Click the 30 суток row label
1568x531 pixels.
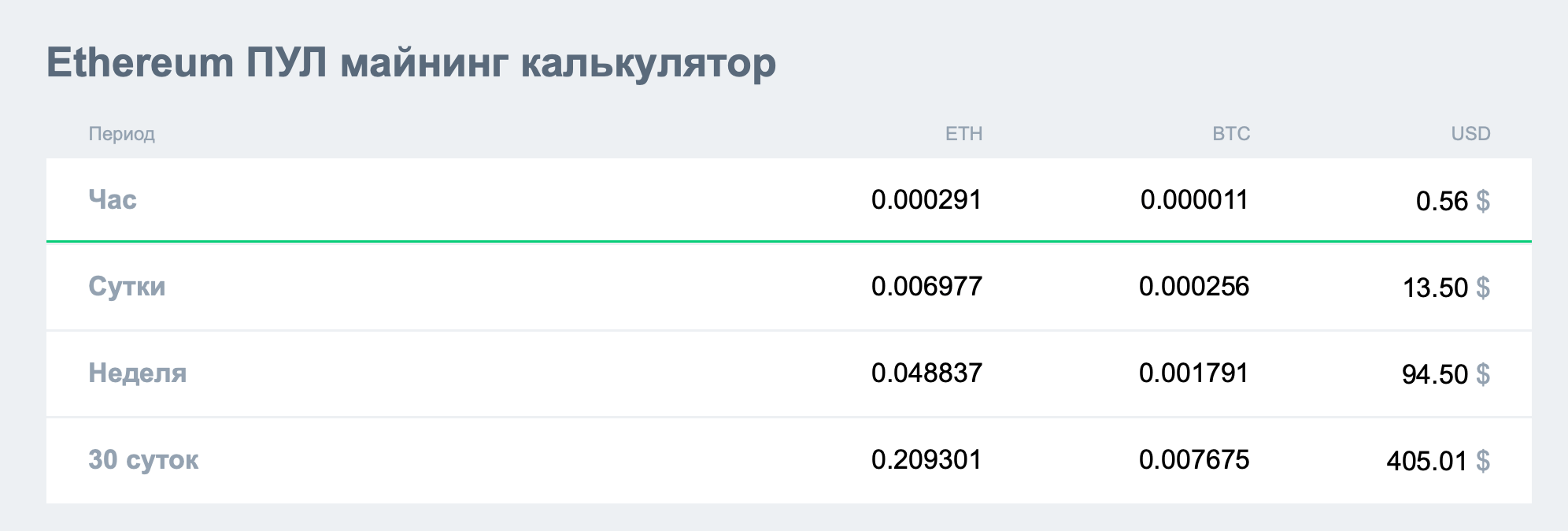[x=143, y=460]
